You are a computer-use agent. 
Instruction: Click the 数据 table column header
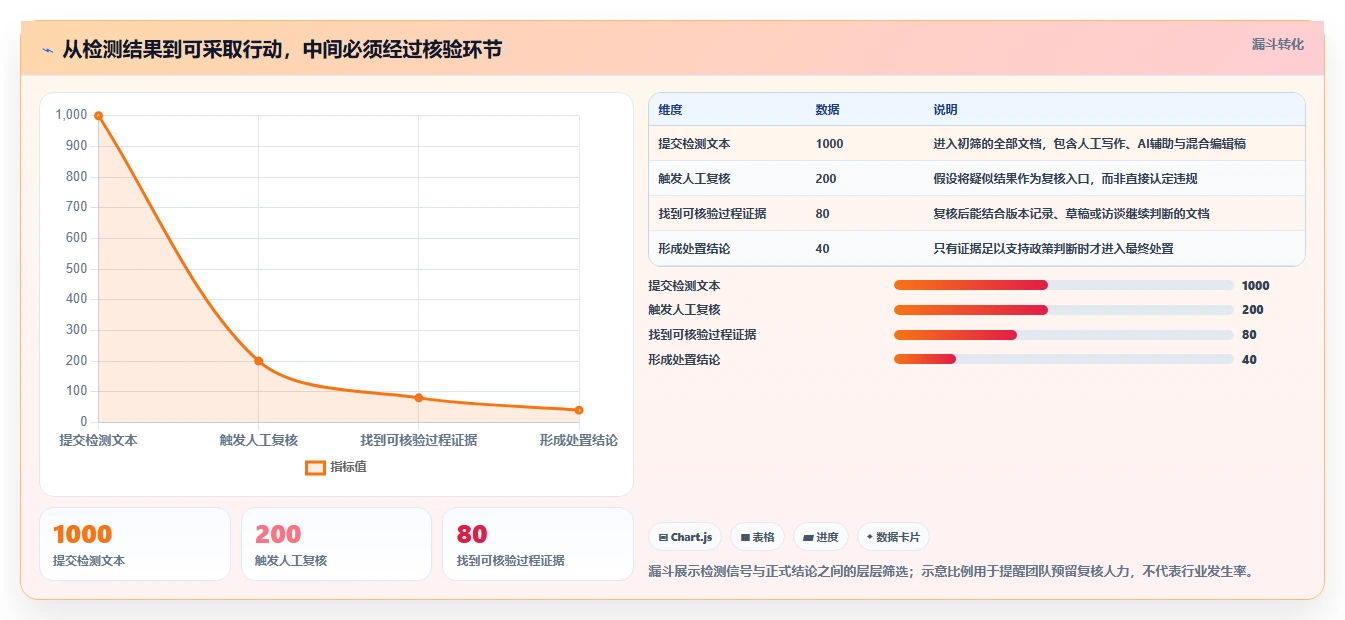pyautogui.click(x=828, y=109)
